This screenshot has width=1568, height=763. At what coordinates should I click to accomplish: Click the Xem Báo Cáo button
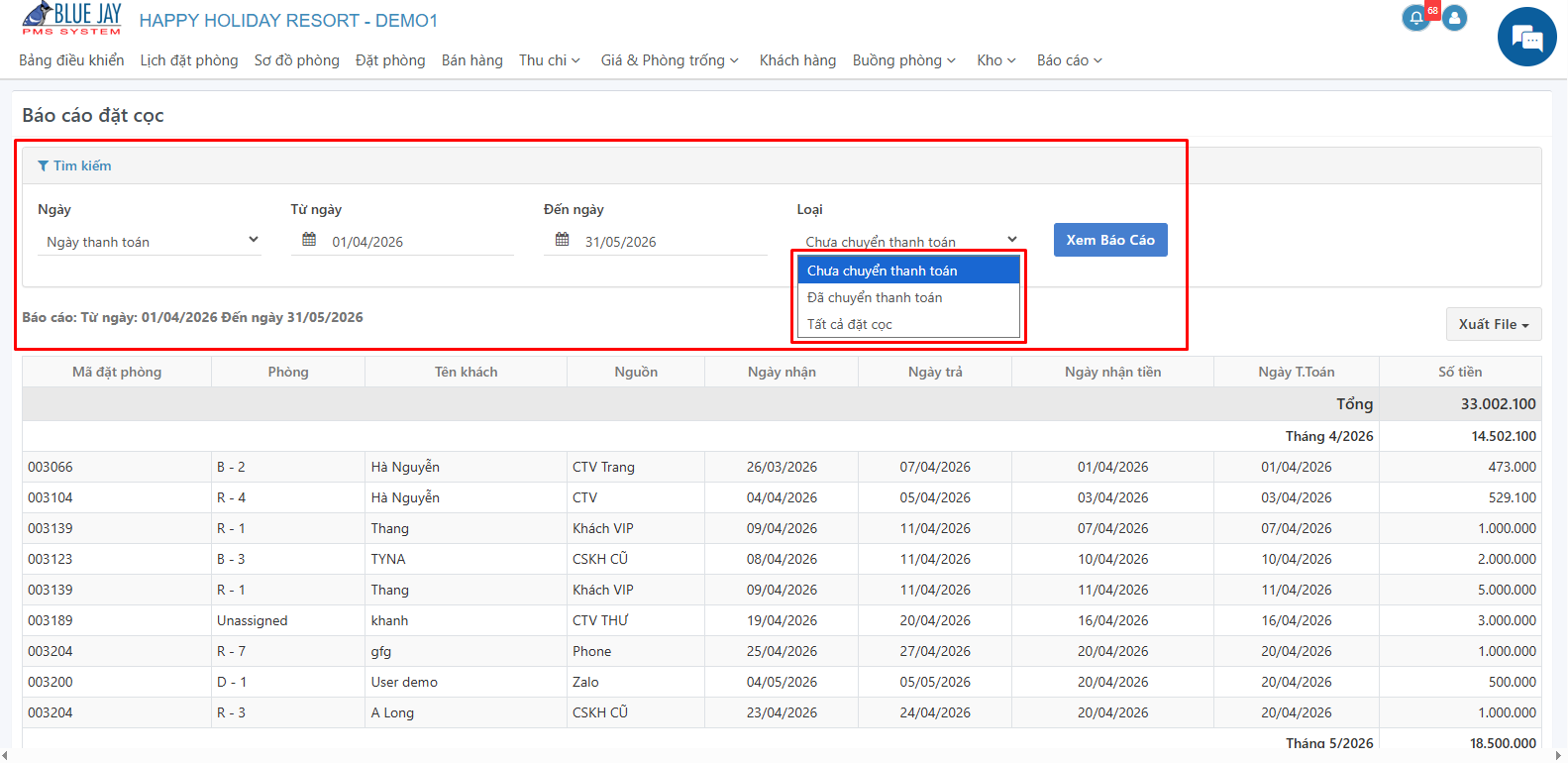click(1110, 240)
